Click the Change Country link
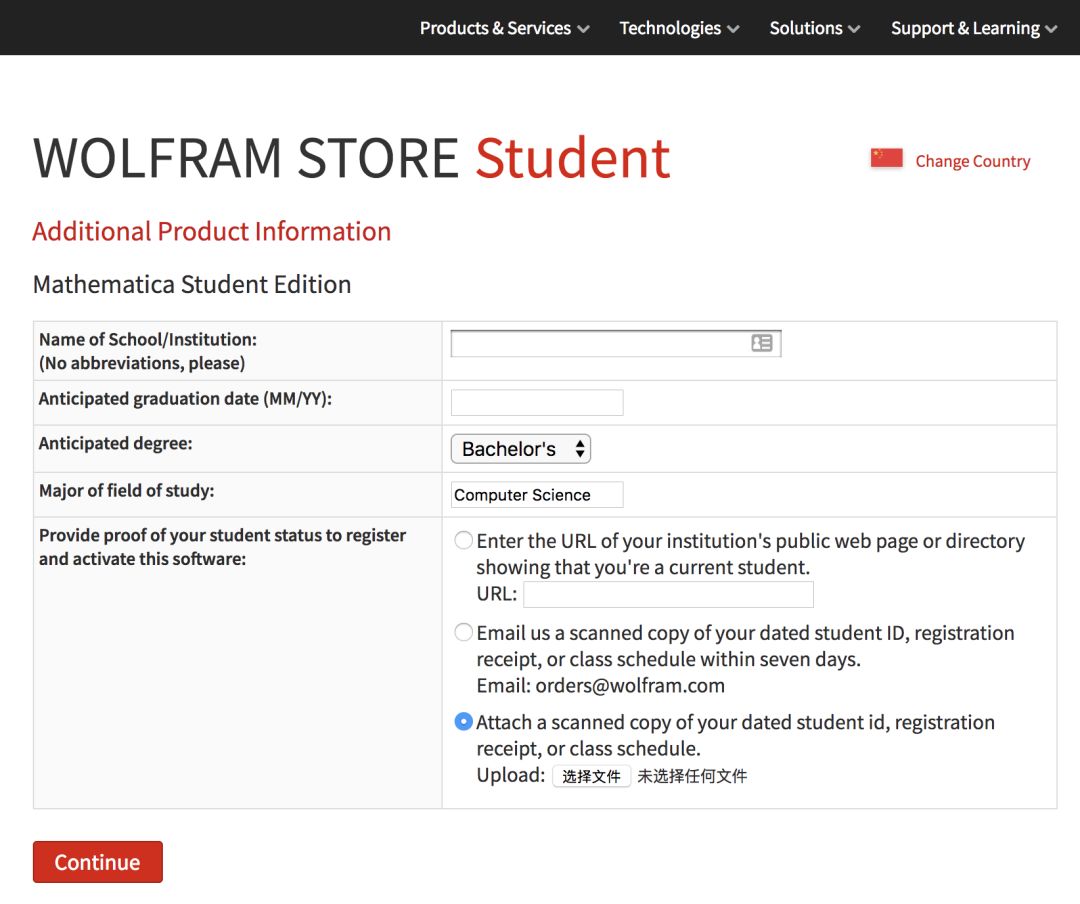Screen dimensions: 1080x904 [972, 161]
